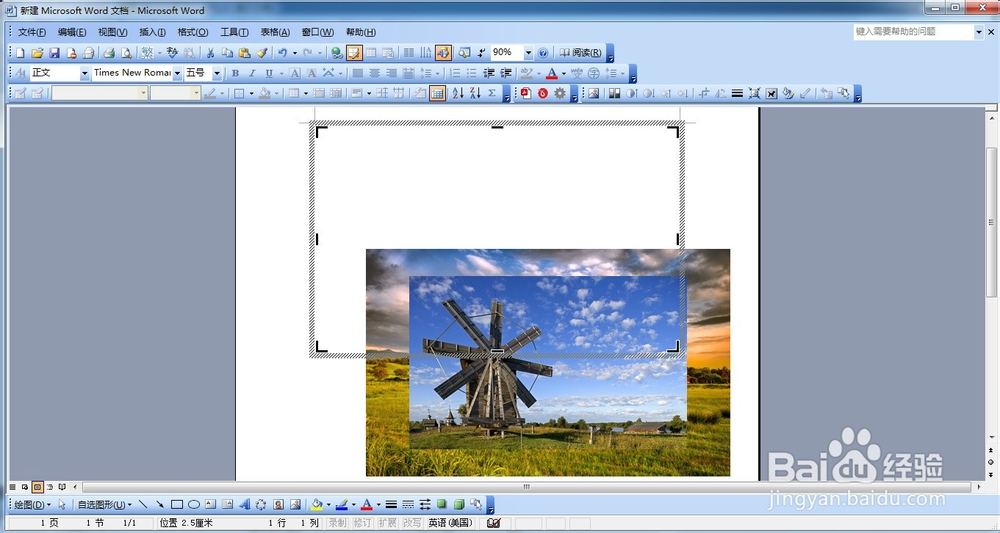Click More Contrast icon
The height and width of the screenshot is (533, 1000).
click(631, 93)
